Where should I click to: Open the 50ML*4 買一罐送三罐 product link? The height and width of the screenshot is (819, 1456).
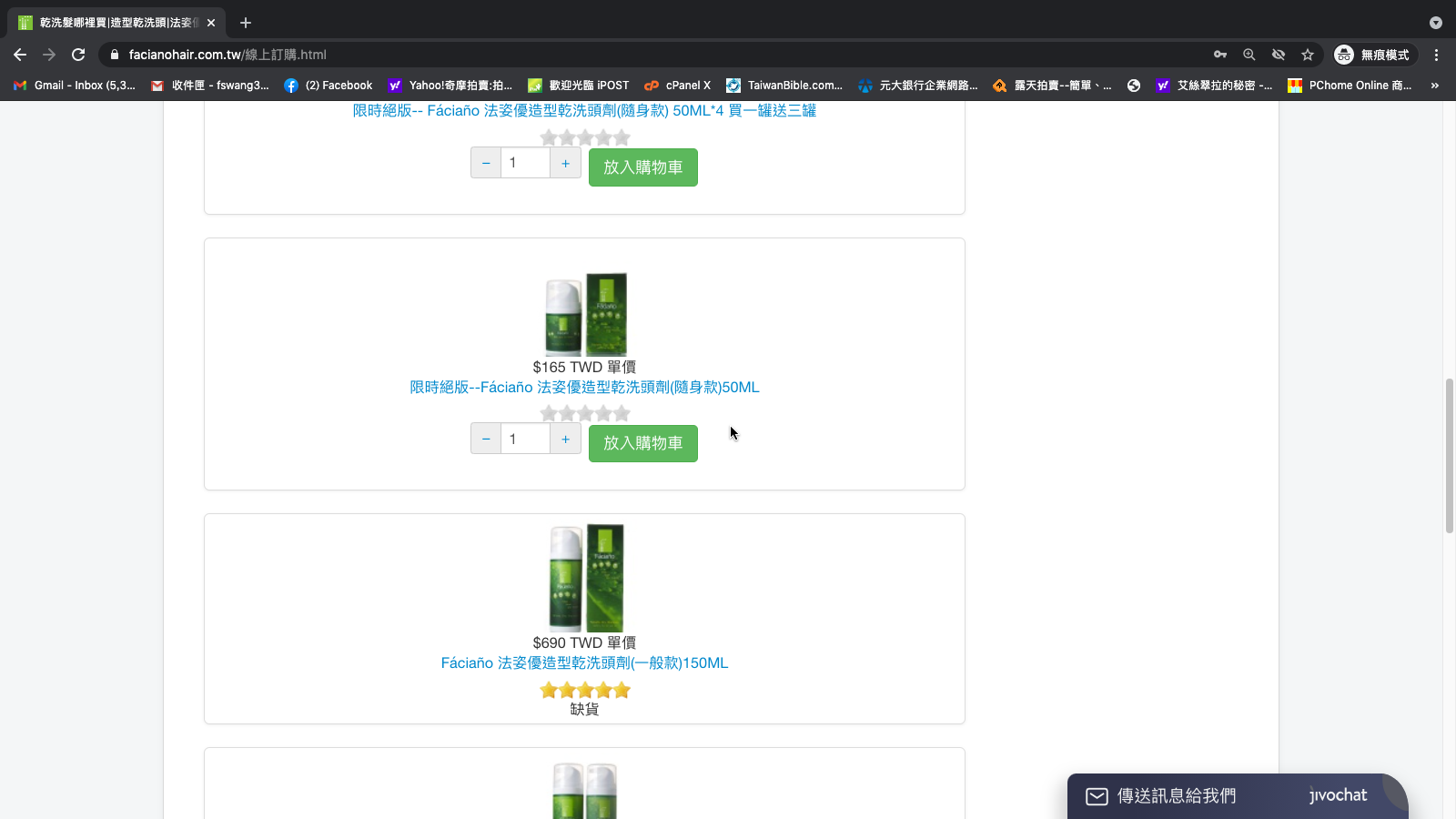click(584, 111)
